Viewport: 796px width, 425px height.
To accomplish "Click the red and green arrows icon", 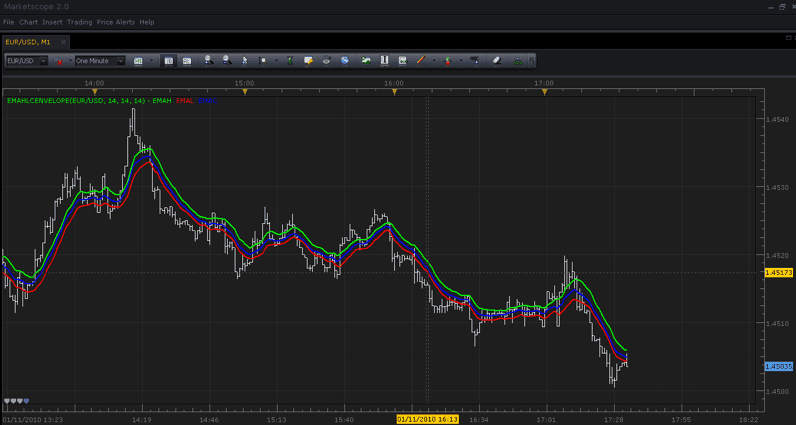I will pyautogui.click(x=448, y=61).
